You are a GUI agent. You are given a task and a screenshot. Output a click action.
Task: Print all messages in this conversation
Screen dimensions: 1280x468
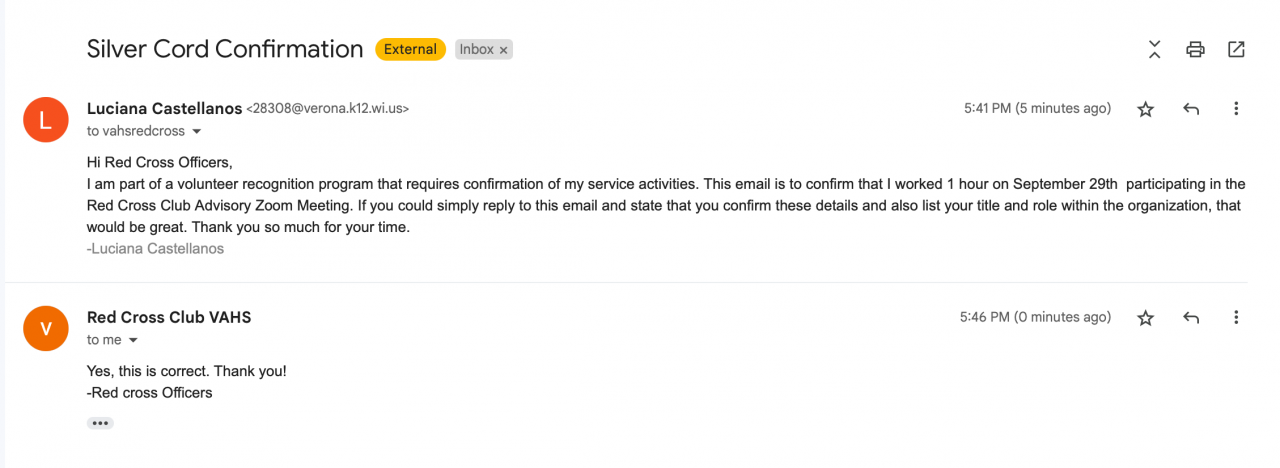click(x=1195, y=49)
